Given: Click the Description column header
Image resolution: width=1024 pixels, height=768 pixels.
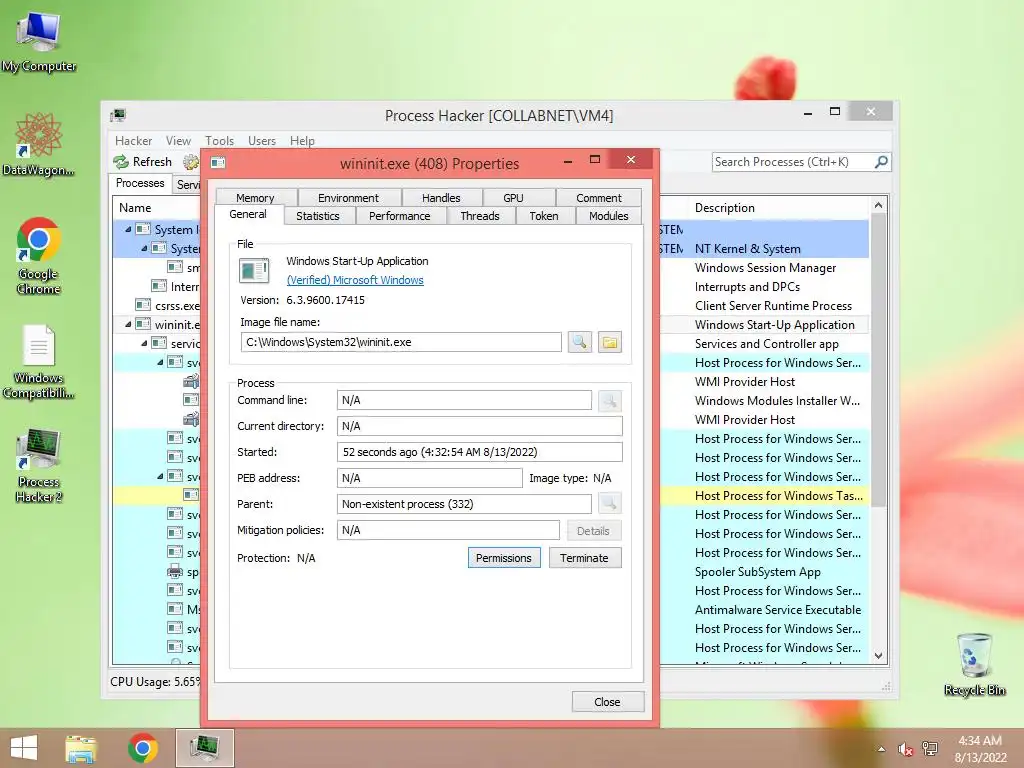Looking at the screenshot, I should pyautogui.click(x=725, y=208).
